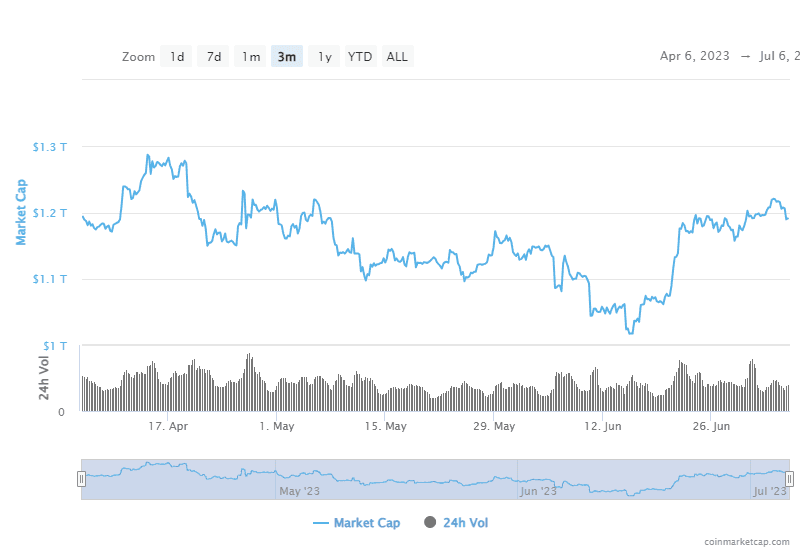Image resolution: width=800 pixels, height=550 pixels.
Task: Click the Jun '23 navigator label
Action: point(539,491)
